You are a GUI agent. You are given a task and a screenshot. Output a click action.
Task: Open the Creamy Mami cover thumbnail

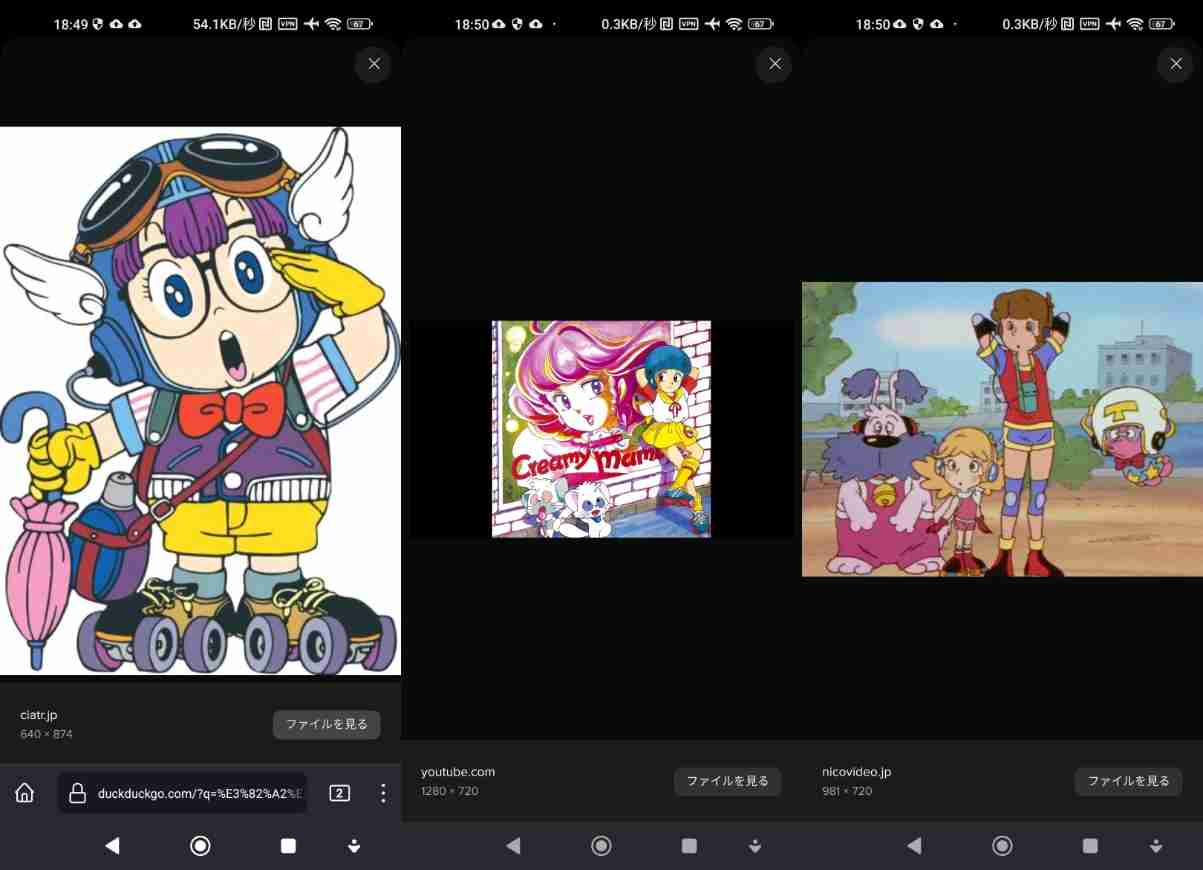(x=601, y=429)
